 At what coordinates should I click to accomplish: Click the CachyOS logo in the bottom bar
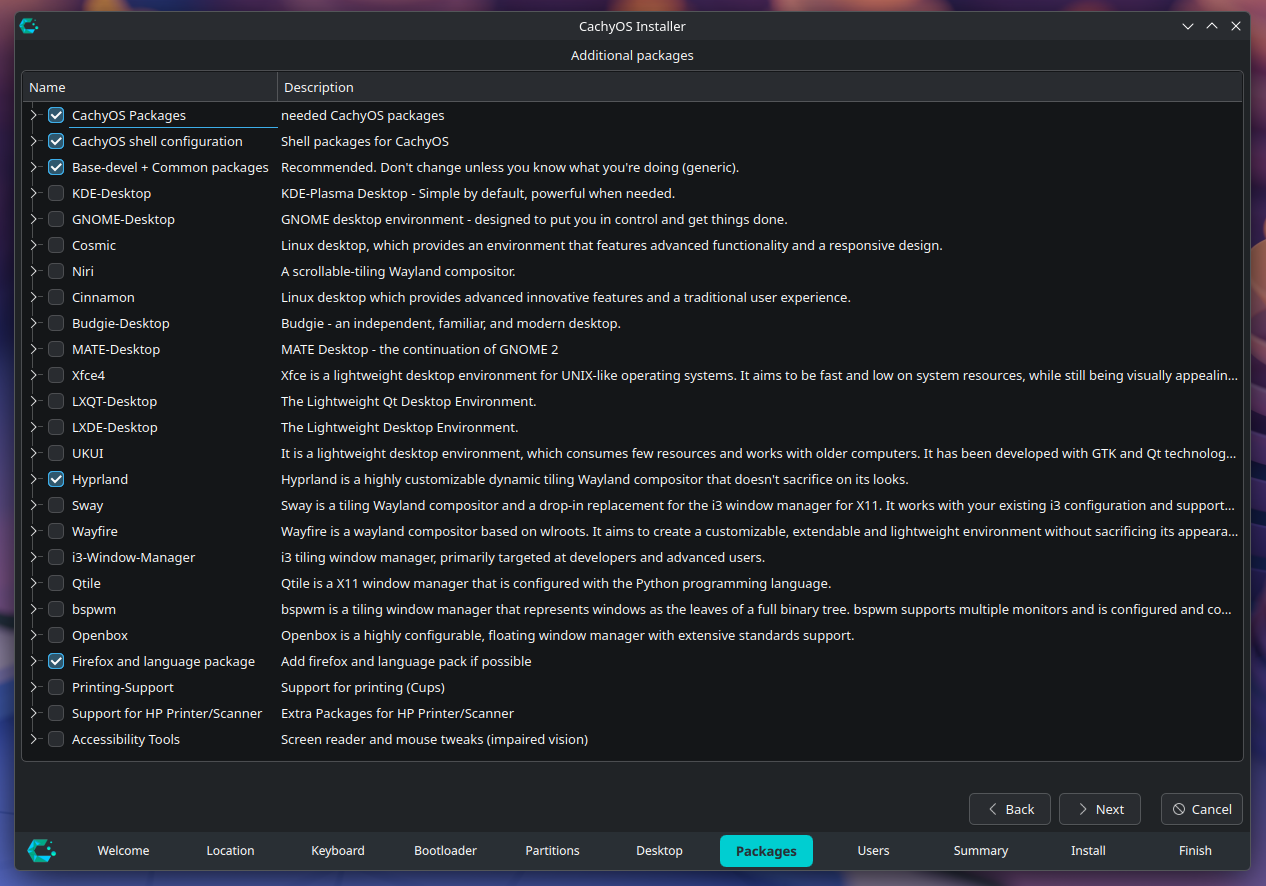[x=42, y=850]
